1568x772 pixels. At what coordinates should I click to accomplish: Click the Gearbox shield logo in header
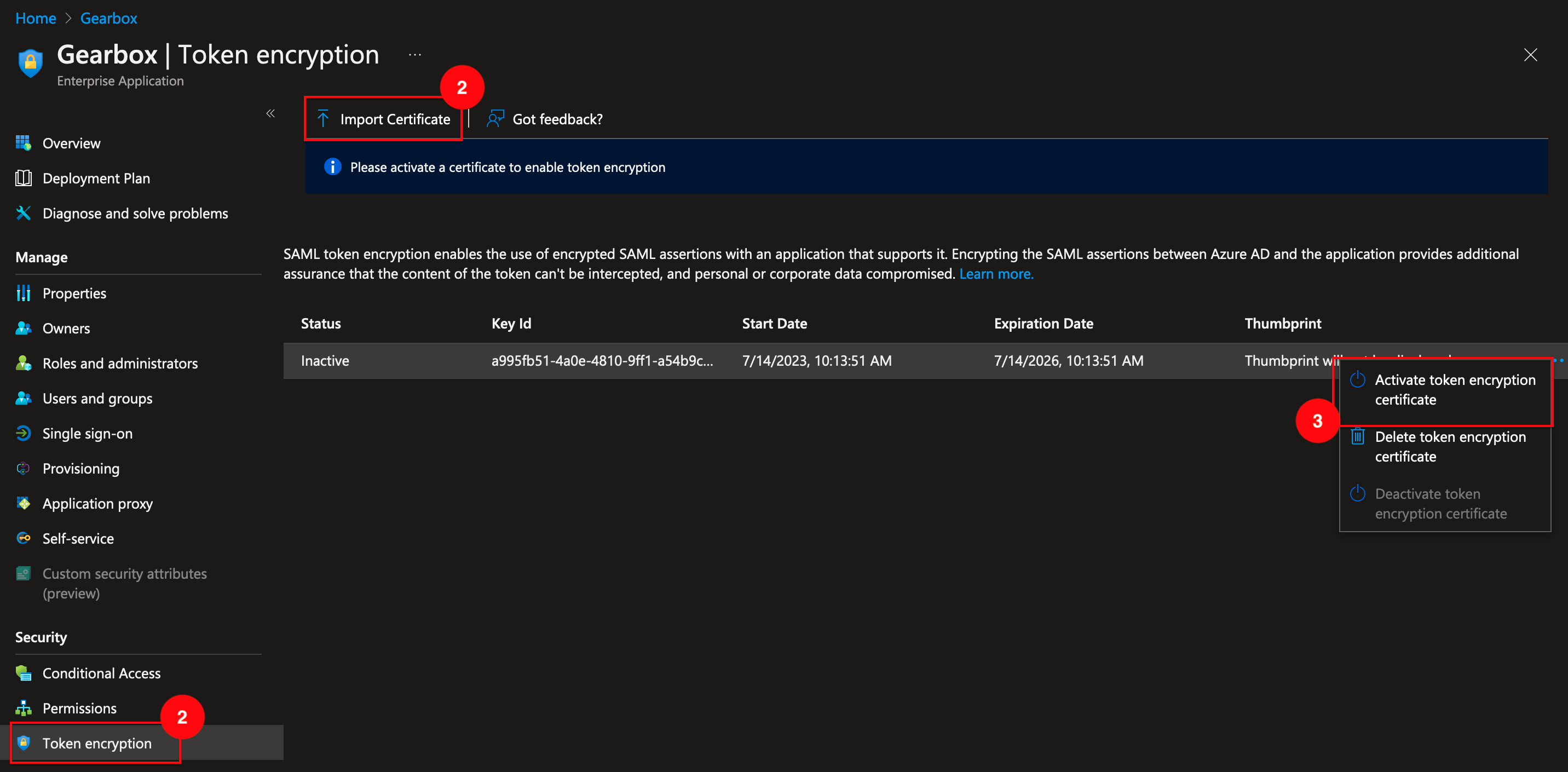coord(31,63)
